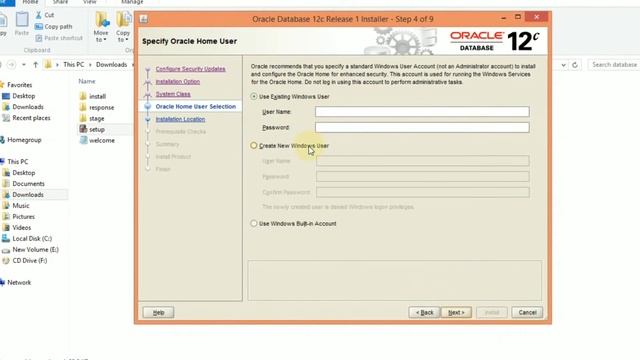Viewport: 640px width, 360px height.
Task: Open Desktop under This PC
Action: (23, 173)
